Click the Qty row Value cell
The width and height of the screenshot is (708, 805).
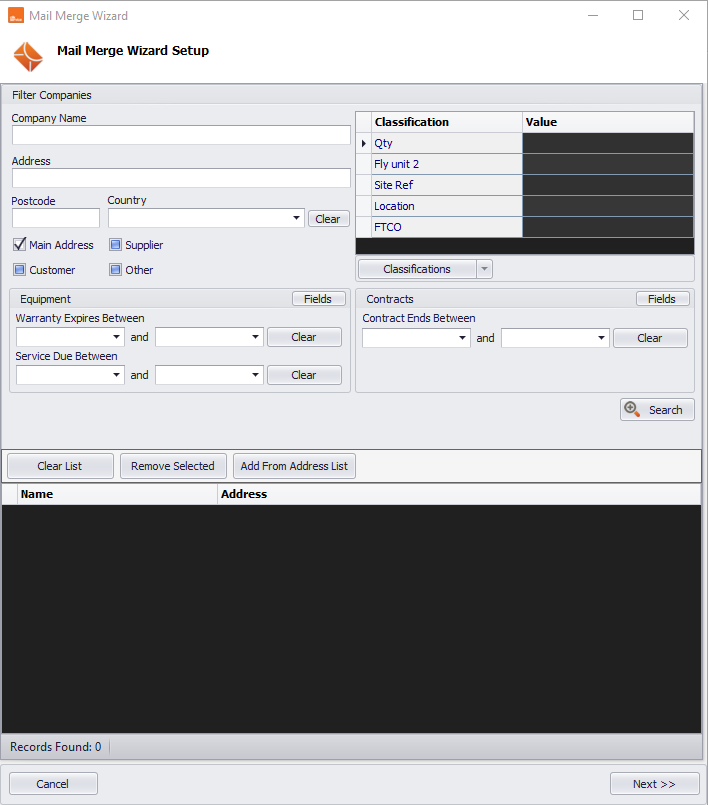pyautogui.click(x=608, y=143)
